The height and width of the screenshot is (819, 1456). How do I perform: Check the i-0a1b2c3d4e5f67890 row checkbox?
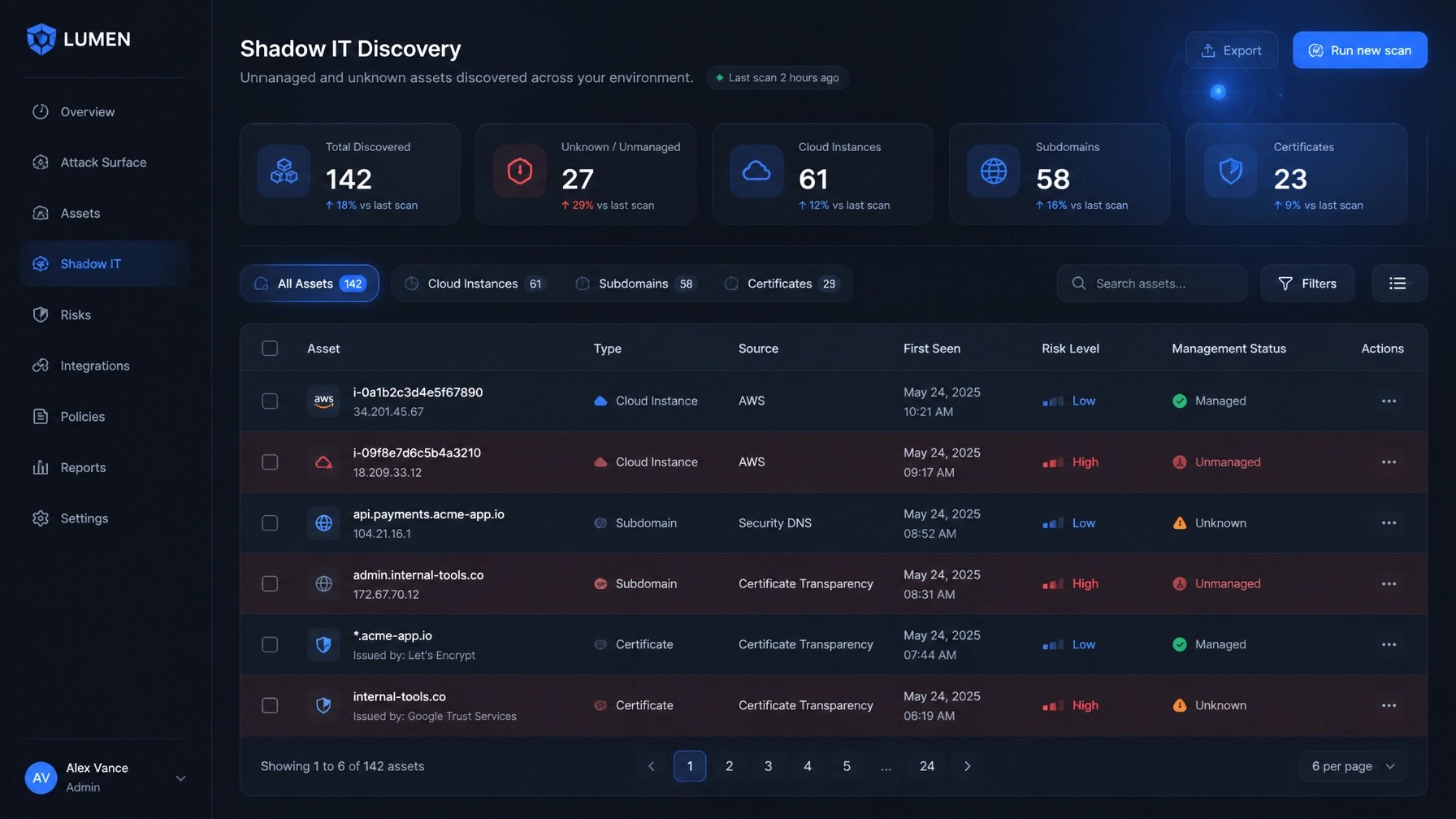[270, 401]
